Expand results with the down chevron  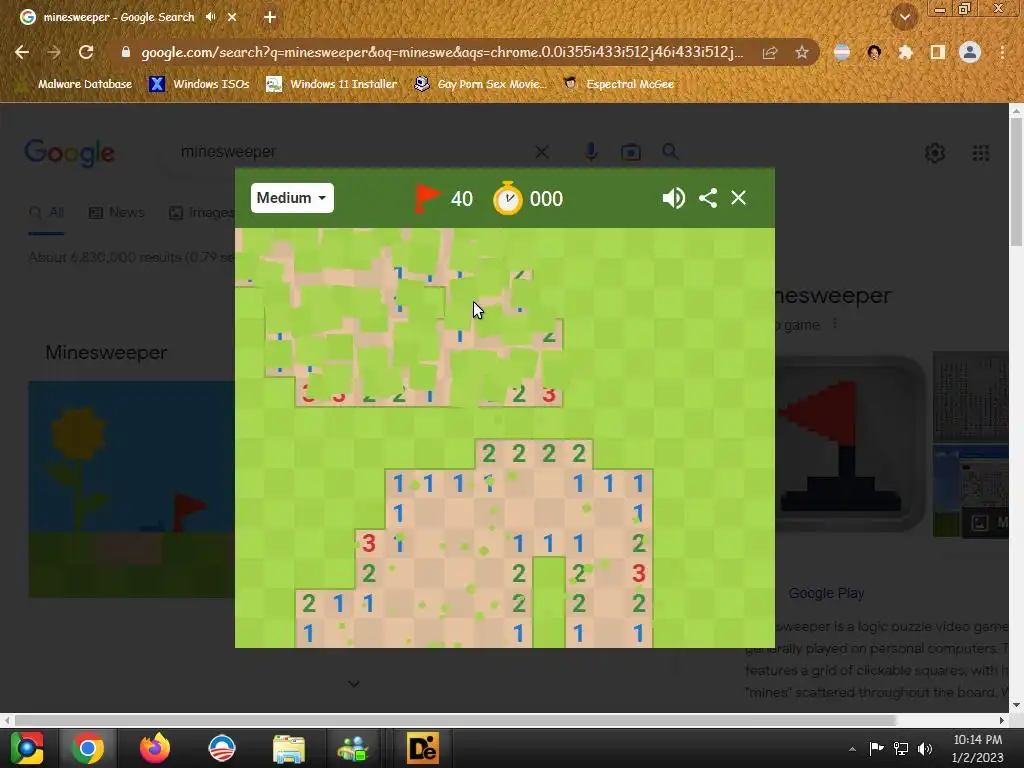coord(354,684)
